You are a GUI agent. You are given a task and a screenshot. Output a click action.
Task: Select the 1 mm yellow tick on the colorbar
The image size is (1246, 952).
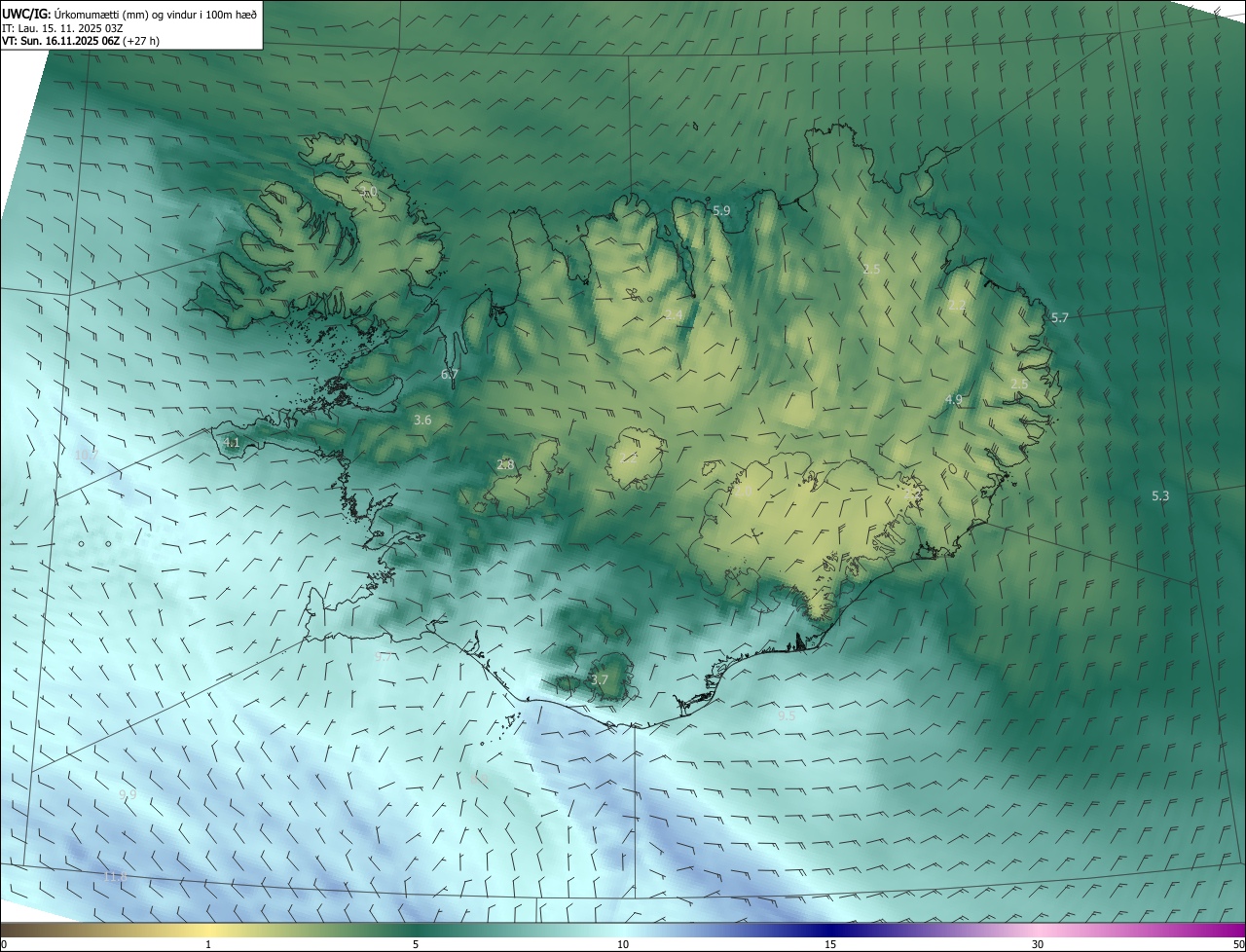click(208, 944)
